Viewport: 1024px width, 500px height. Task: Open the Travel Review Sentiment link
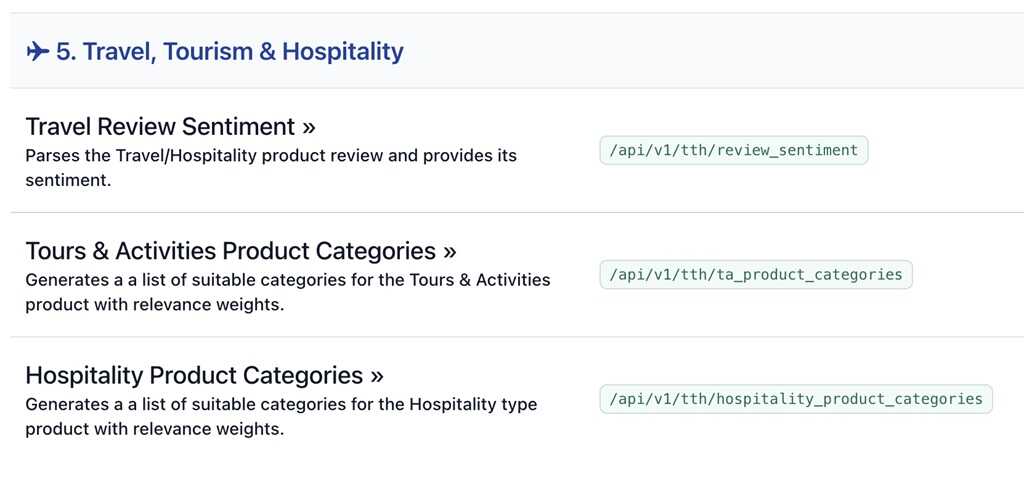pyautogui.click(x=160, y=127)
